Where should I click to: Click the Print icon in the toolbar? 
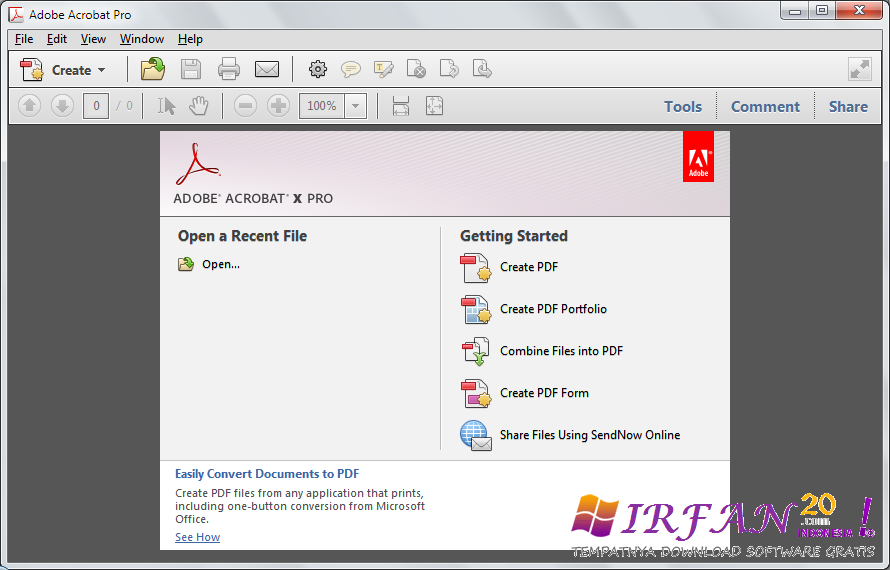[x=229, y=69]
